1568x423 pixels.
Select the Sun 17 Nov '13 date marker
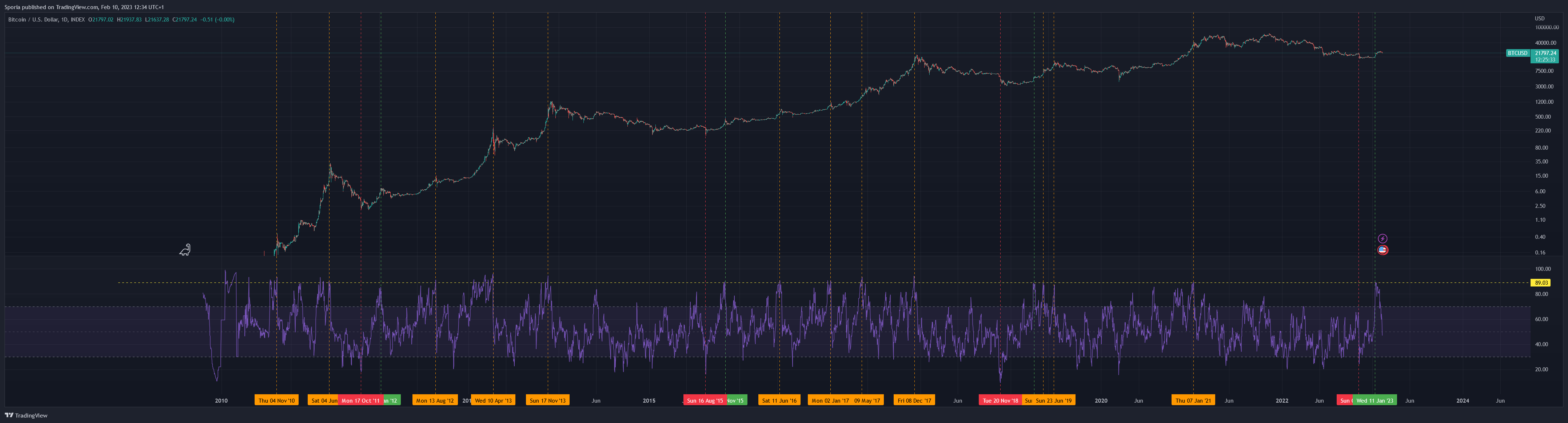547,400
